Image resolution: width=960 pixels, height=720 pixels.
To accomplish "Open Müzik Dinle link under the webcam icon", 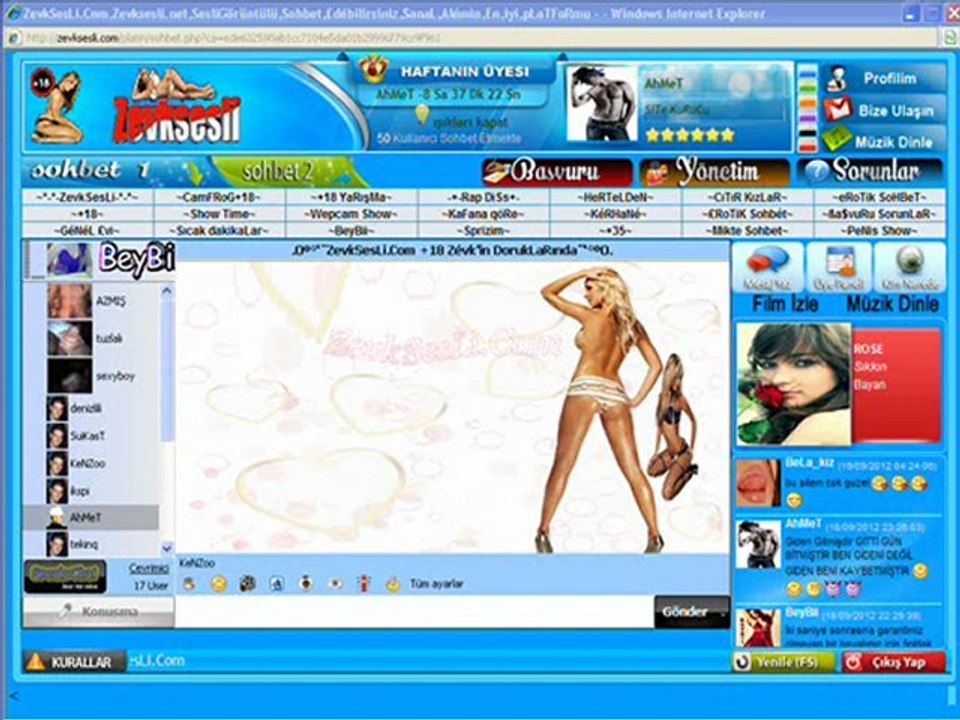I will pos(893,304).
